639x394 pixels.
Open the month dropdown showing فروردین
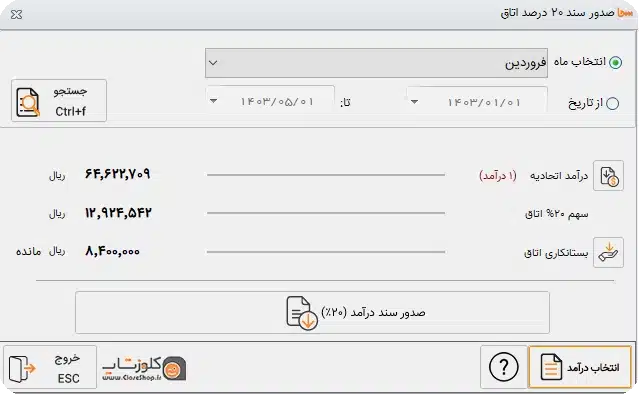tap(376, 63)
